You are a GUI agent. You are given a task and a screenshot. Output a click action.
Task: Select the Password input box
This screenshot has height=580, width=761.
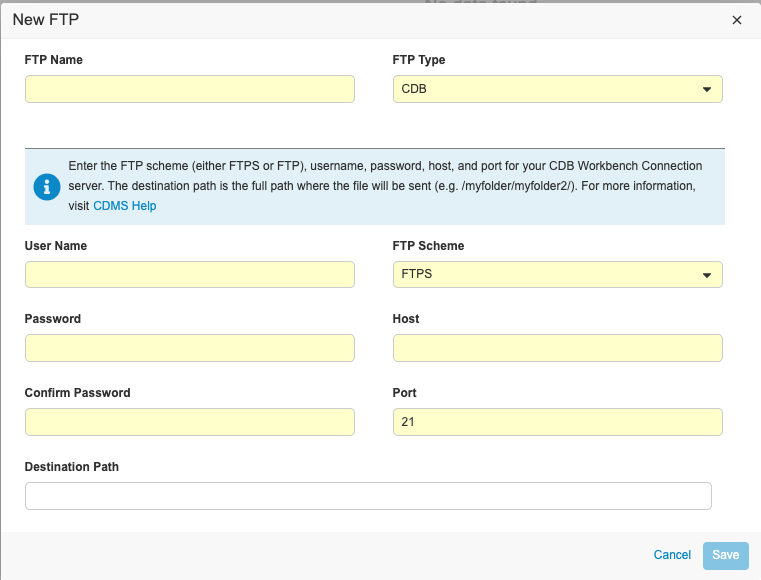(x=190, y=348)
